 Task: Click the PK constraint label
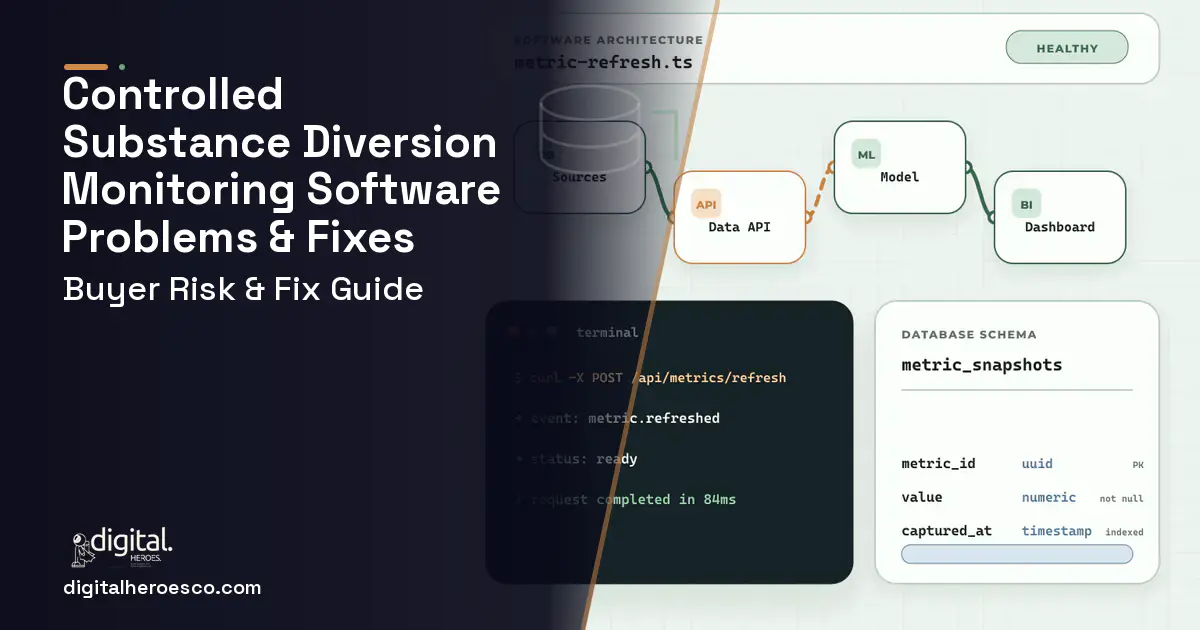pos(1138,465)
